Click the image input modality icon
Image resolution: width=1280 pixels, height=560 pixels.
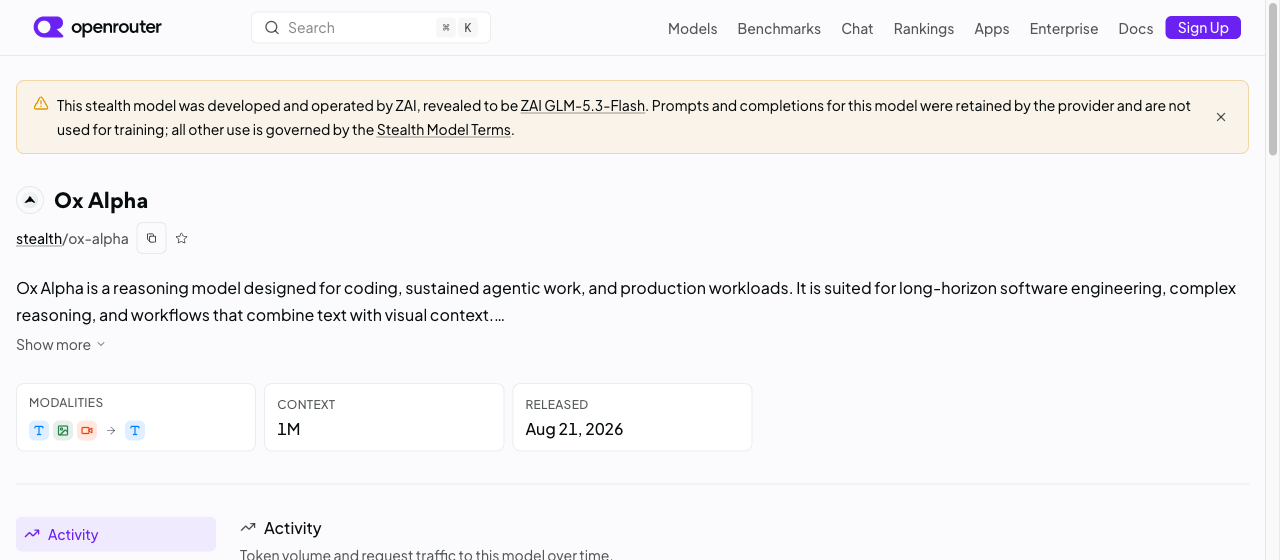click(x=63, y=430)
